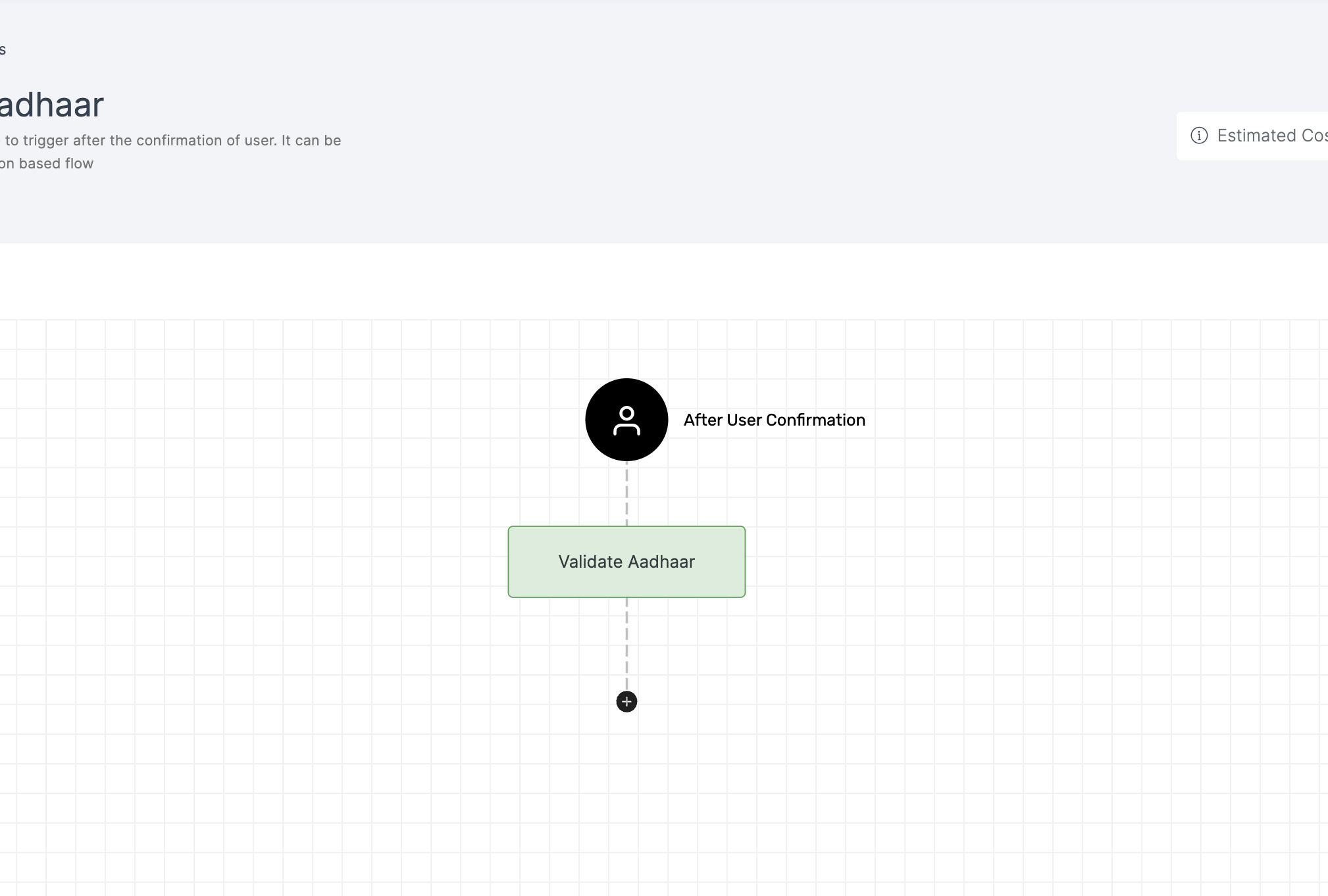Click the trigger description text
The height and width of the screenshot is (896, 1328).
pyautogui.click(x=170, y=152)
